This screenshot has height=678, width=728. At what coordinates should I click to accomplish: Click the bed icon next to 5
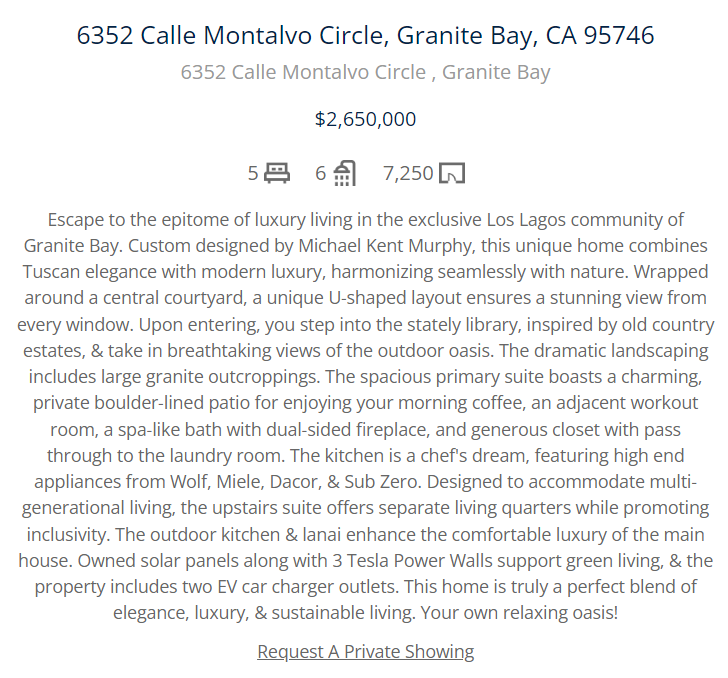pyautogui.click(x=277, y=173)
